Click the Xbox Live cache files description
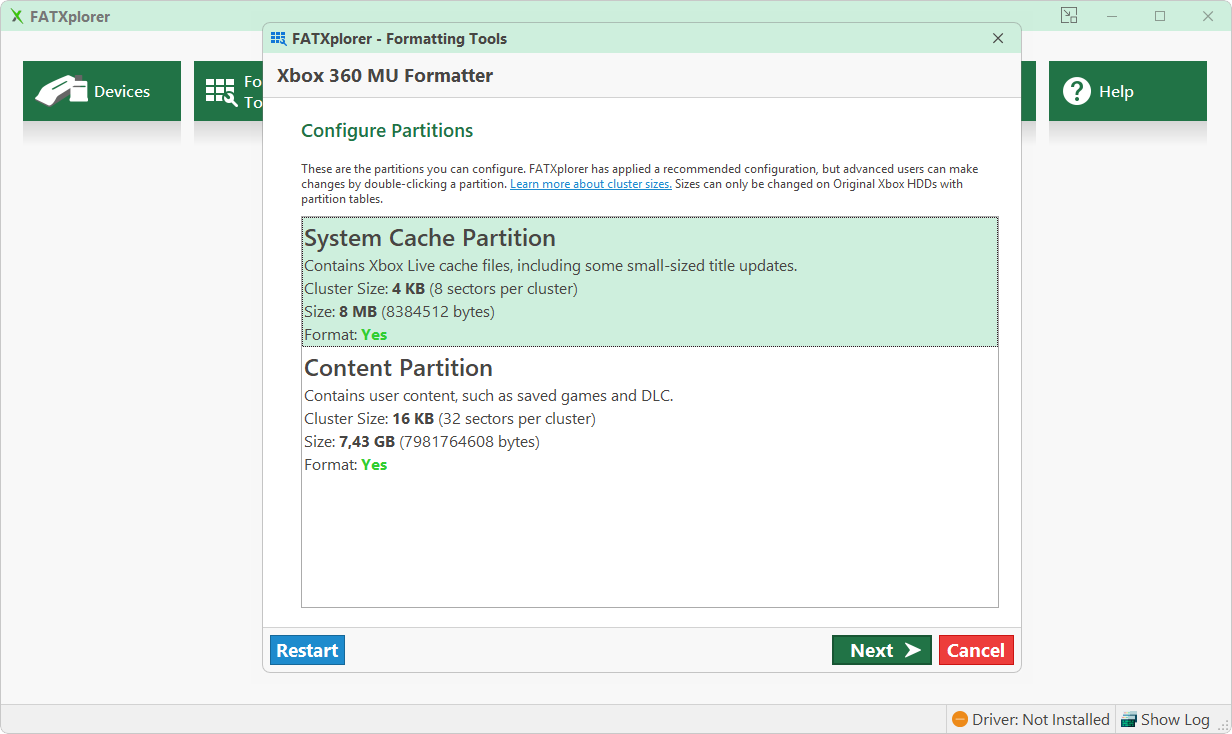The width and height of the screenshot is (1232, 734). [550, 266]
